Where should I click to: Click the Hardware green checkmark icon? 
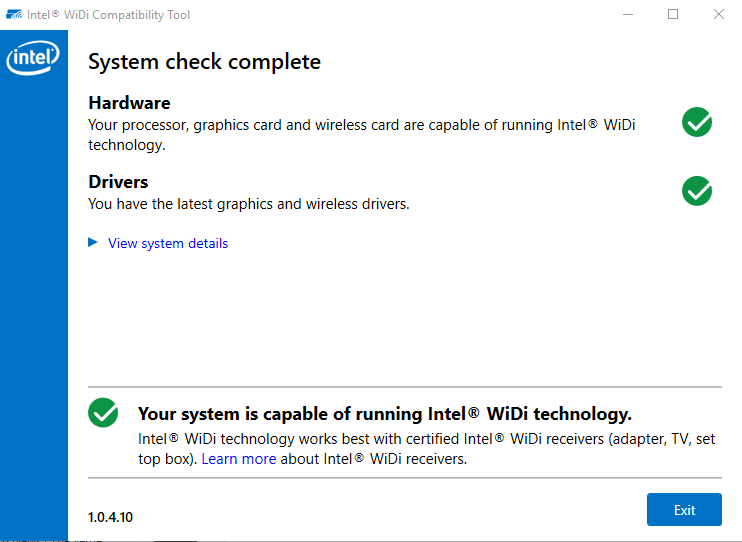coord(697,122)
